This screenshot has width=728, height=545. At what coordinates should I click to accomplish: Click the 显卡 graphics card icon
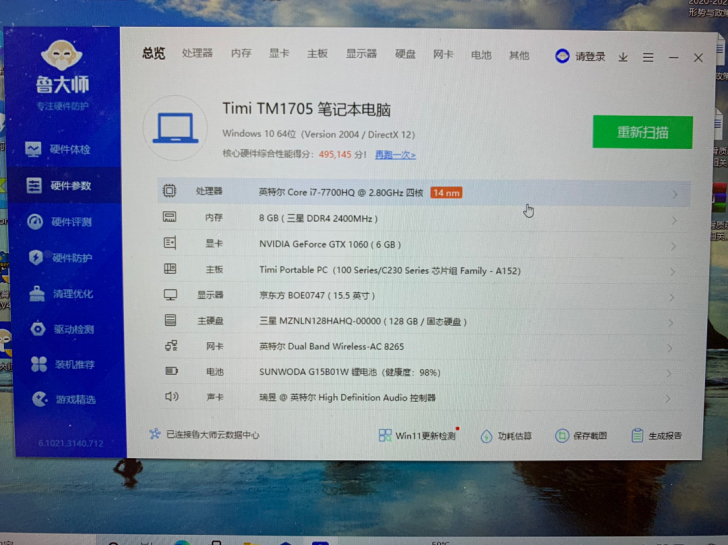pyautogui.click(x=170, y=243)
